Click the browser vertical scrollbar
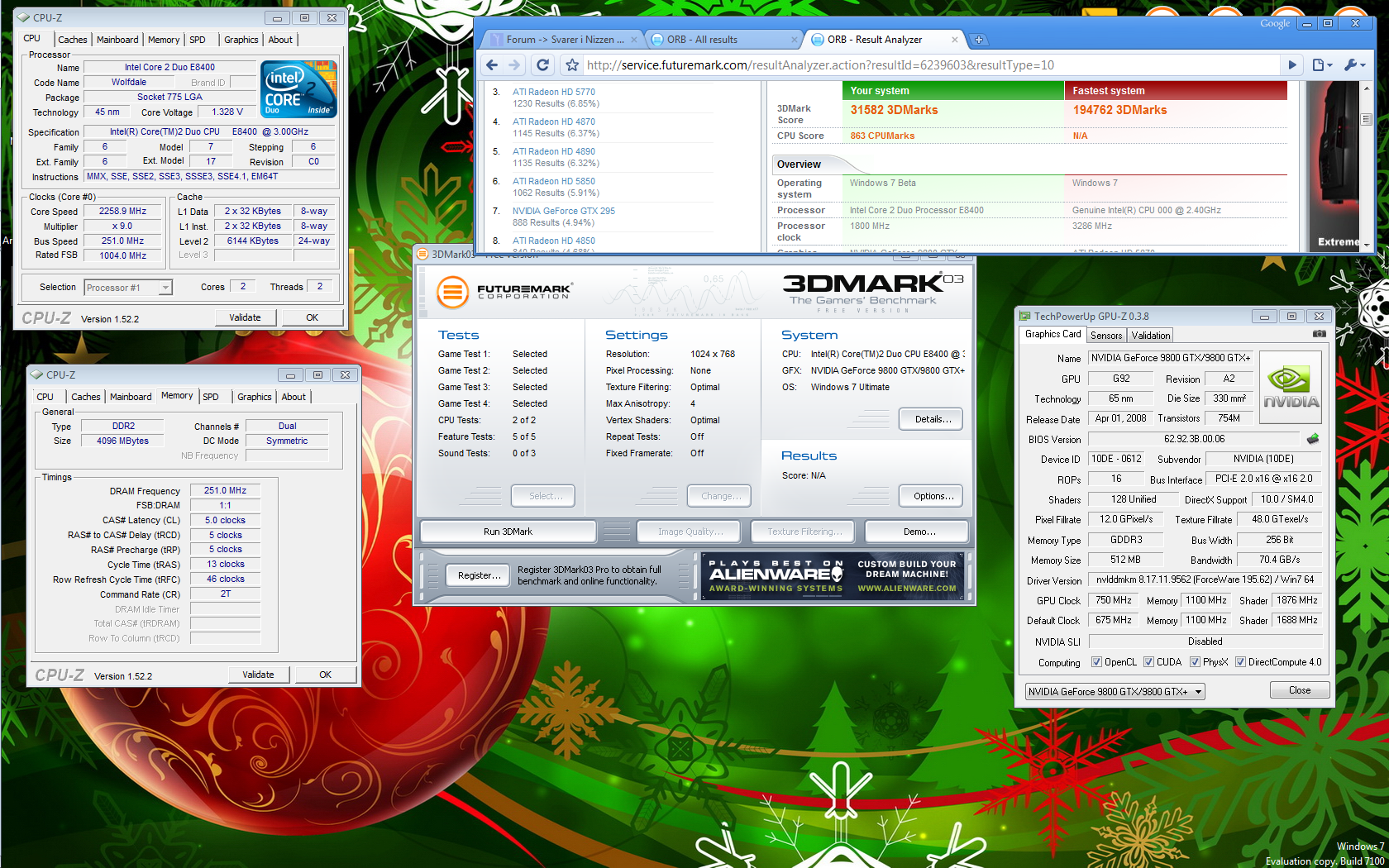 point(1366,165)
